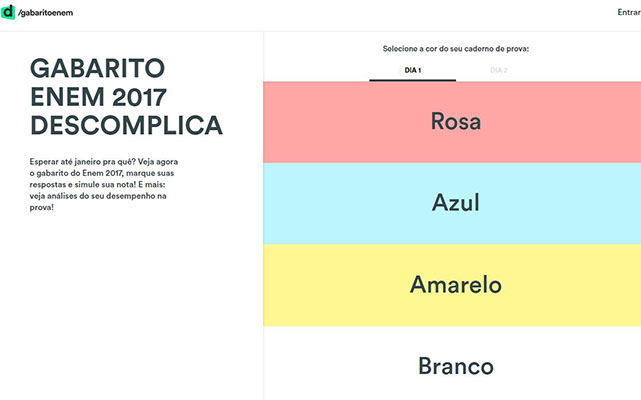Switch to the DIA 1 tab

pyautogui.click(x=412, y=70)
